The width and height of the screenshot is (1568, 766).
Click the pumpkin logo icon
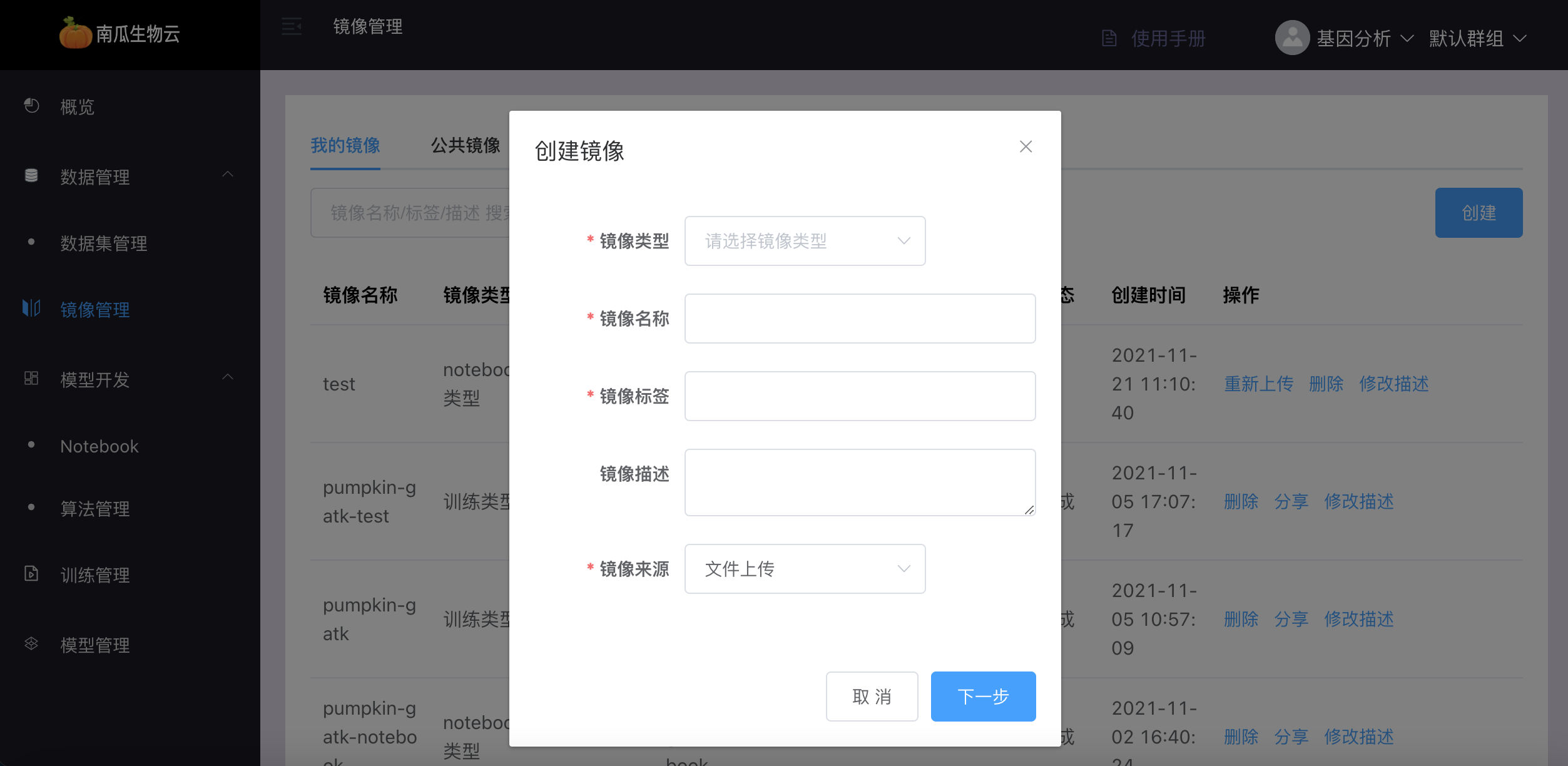(76, 33)
